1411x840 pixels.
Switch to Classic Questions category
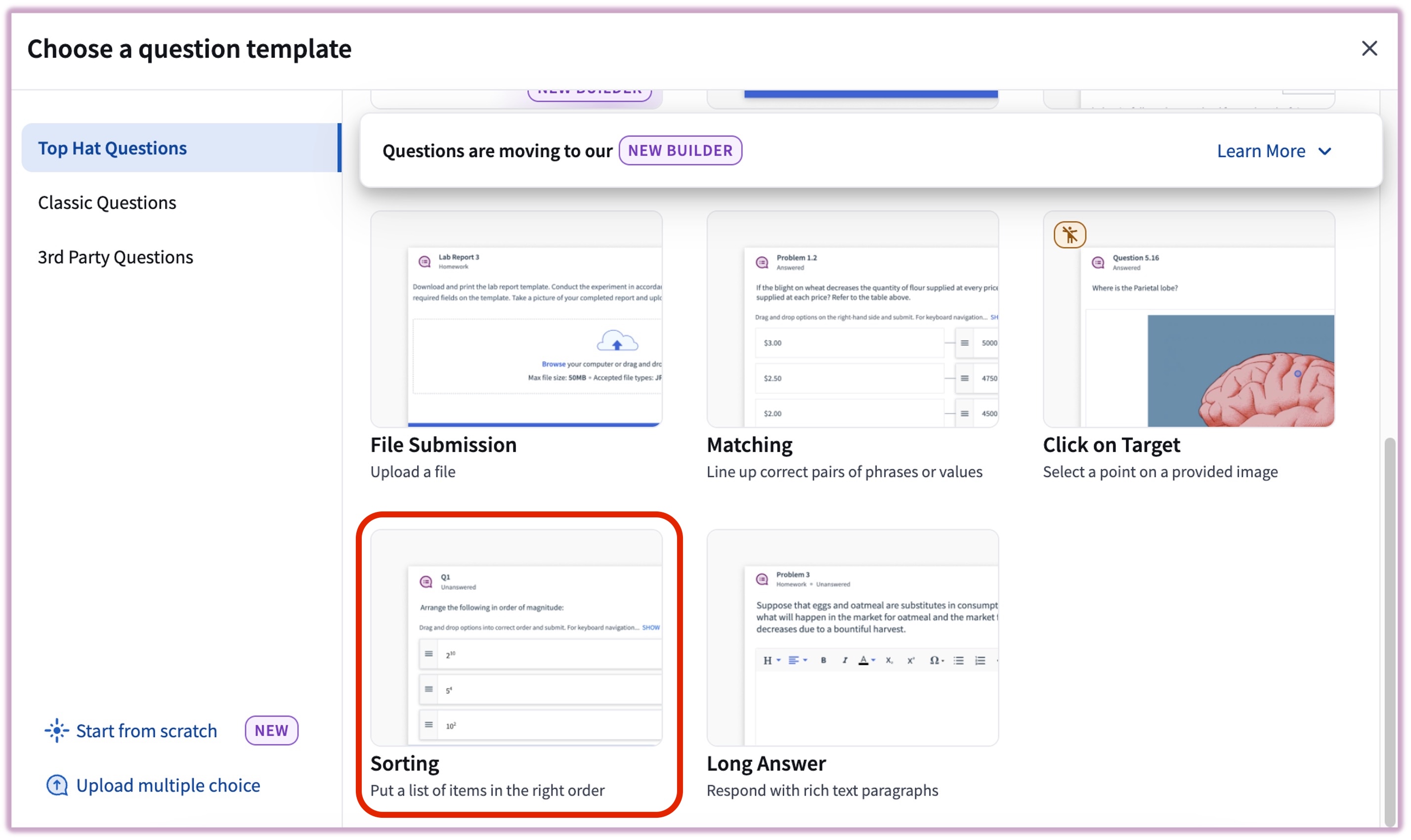pyautogui.click(x=107, y=203)
